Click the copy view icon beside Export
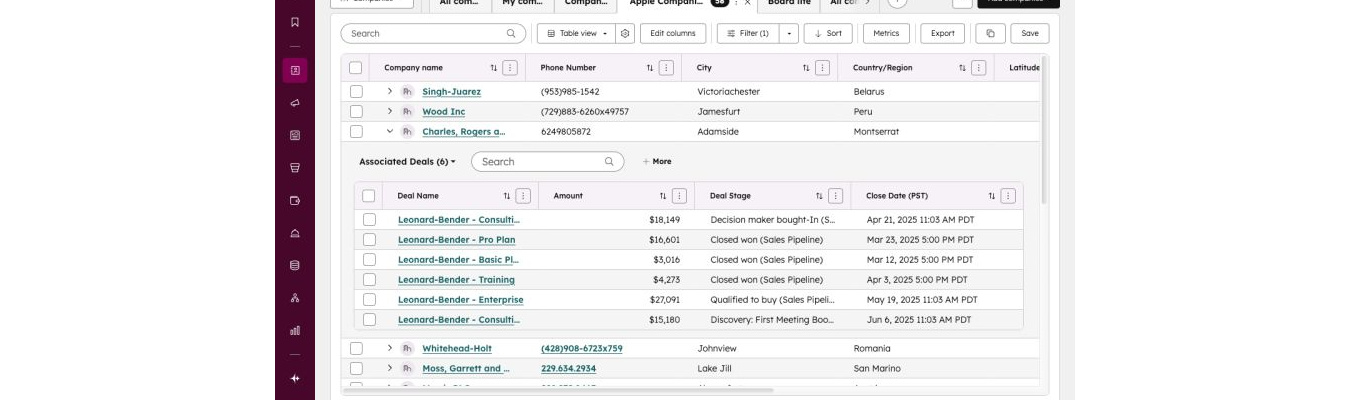 click(x=990, y=33)
